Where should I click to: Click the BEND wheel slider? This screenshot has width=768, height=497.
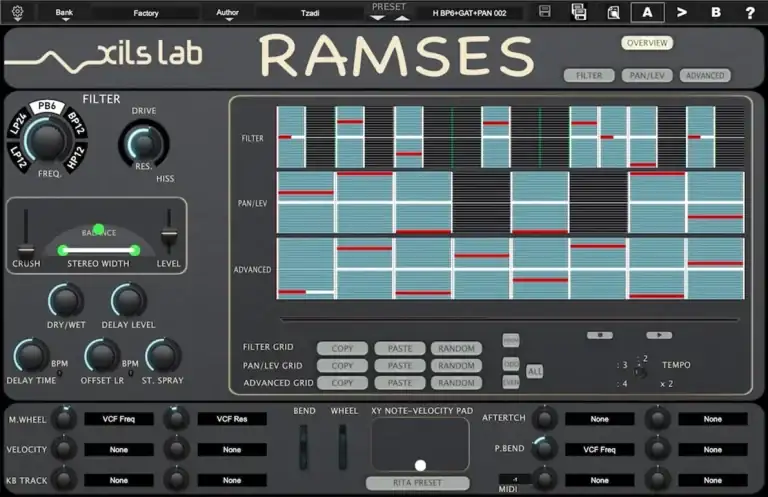(x=304, y=447)
